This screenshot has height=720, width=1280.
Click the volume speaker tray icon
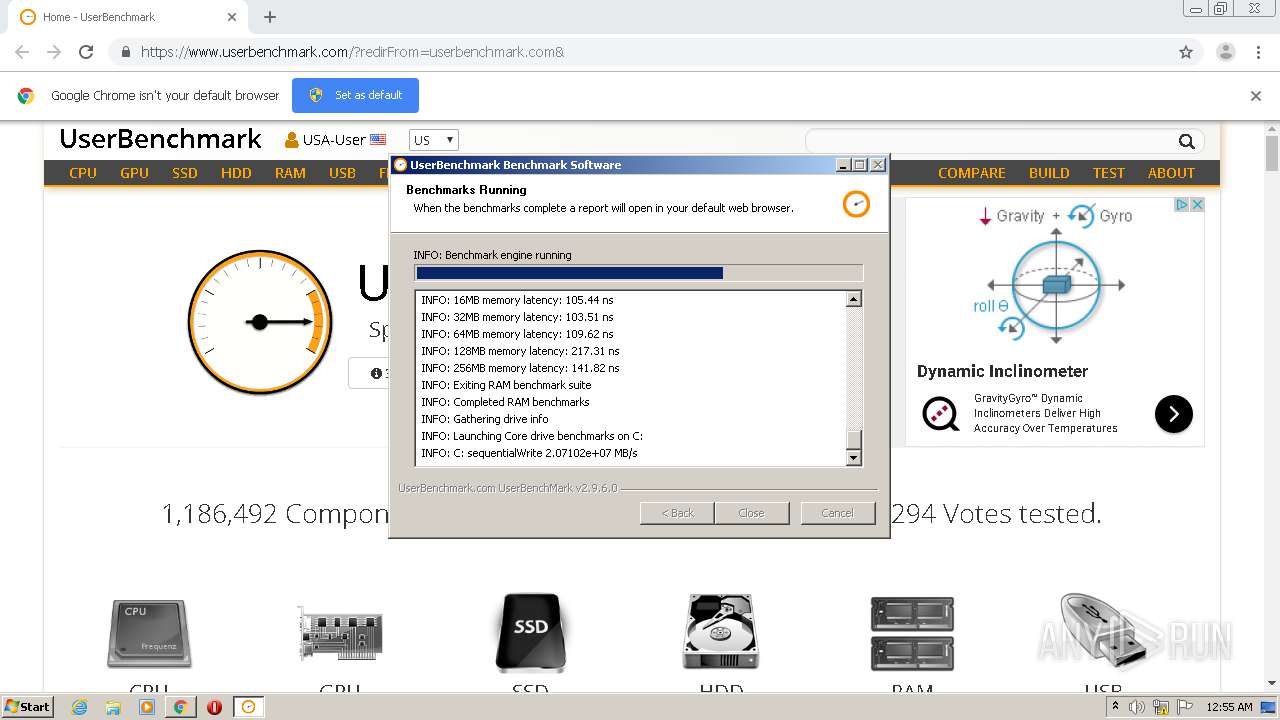pyautogui.click(x=1137, y=707)
